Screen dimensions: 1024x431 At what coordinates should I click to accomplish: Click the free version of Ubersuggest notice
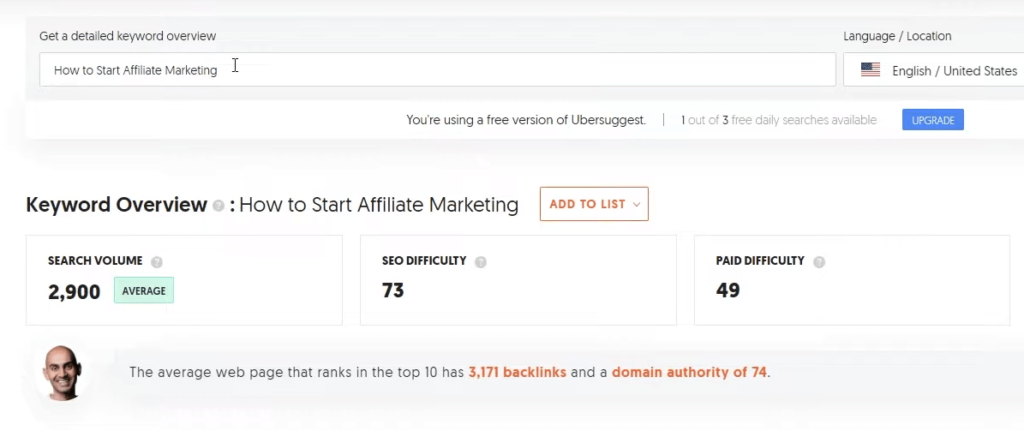pos(525,120)
